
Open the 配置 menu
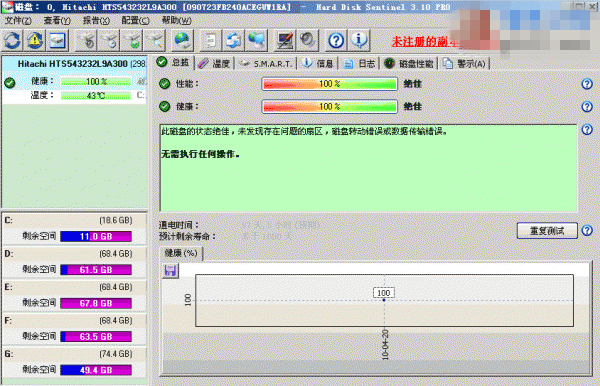pyautogui.click(x=135, y=20)
